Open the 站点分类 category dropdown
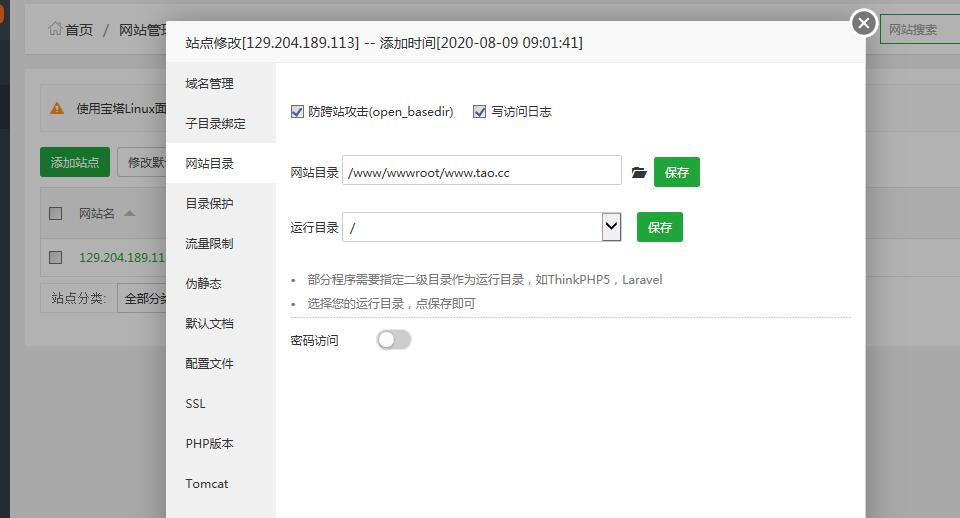960x518 pixels. click(x=140, y=298)
